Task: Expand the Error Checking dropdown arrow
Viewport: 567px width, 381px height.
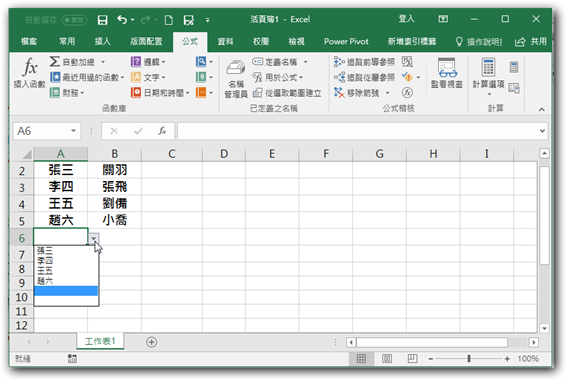Action: [x=418, y=77]
